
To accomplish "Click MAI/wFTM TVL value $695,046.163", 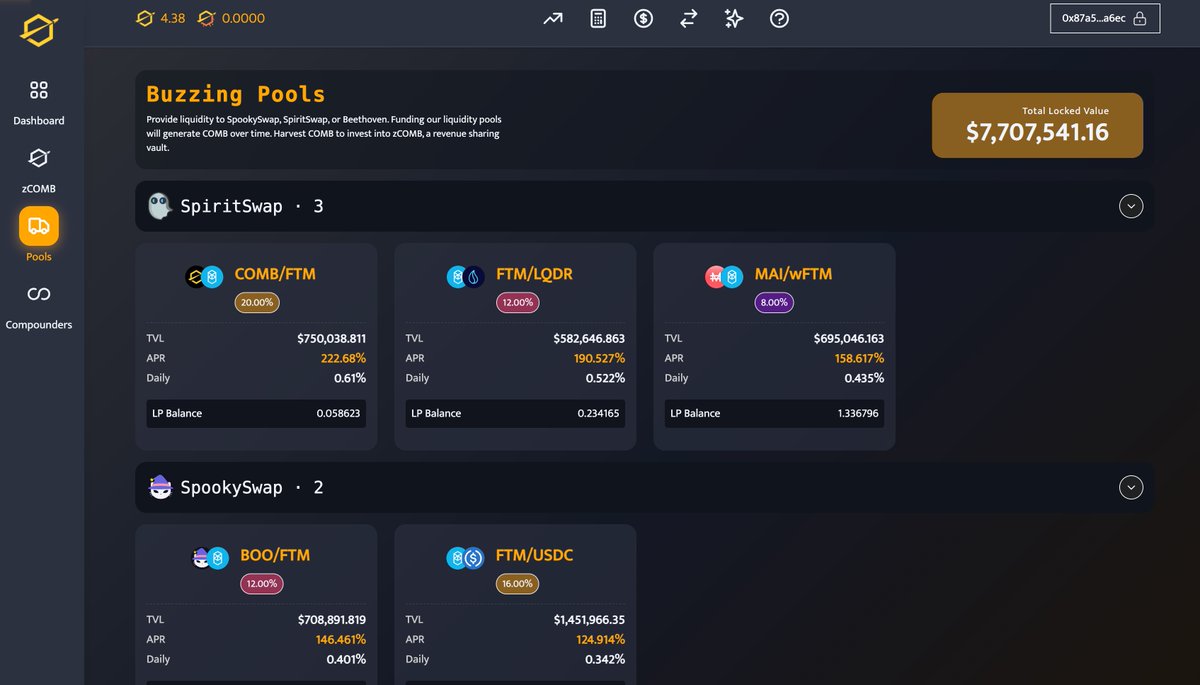I will (849, 339).
